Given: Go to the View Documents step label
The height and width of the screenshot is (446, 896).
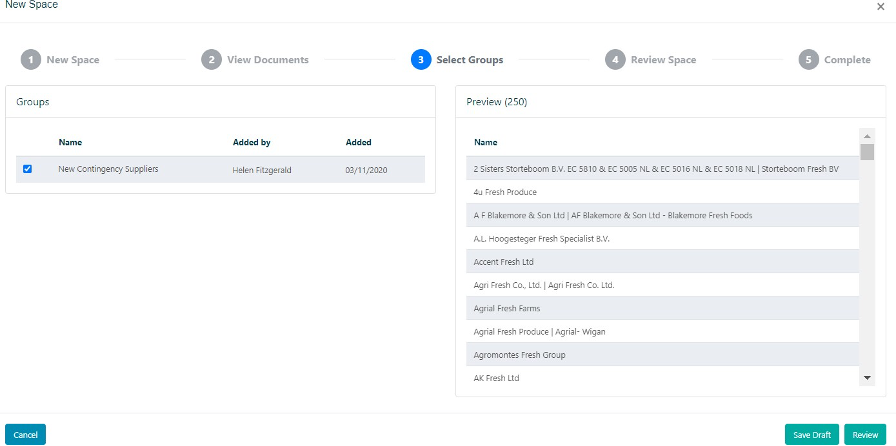Looking at the screenshot, I should point(268,60).
